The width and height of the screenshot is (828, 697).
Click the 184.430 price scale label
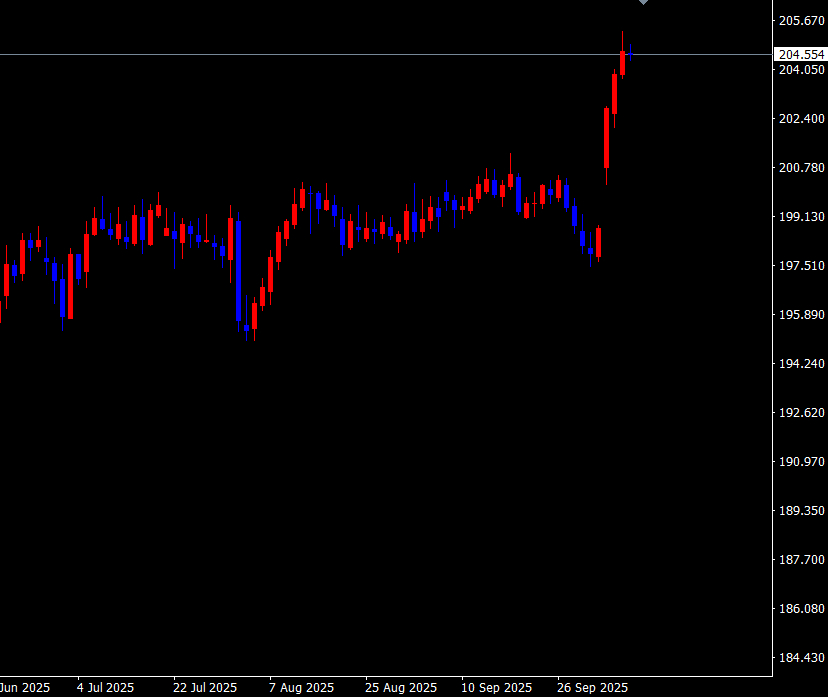(802, 657)
